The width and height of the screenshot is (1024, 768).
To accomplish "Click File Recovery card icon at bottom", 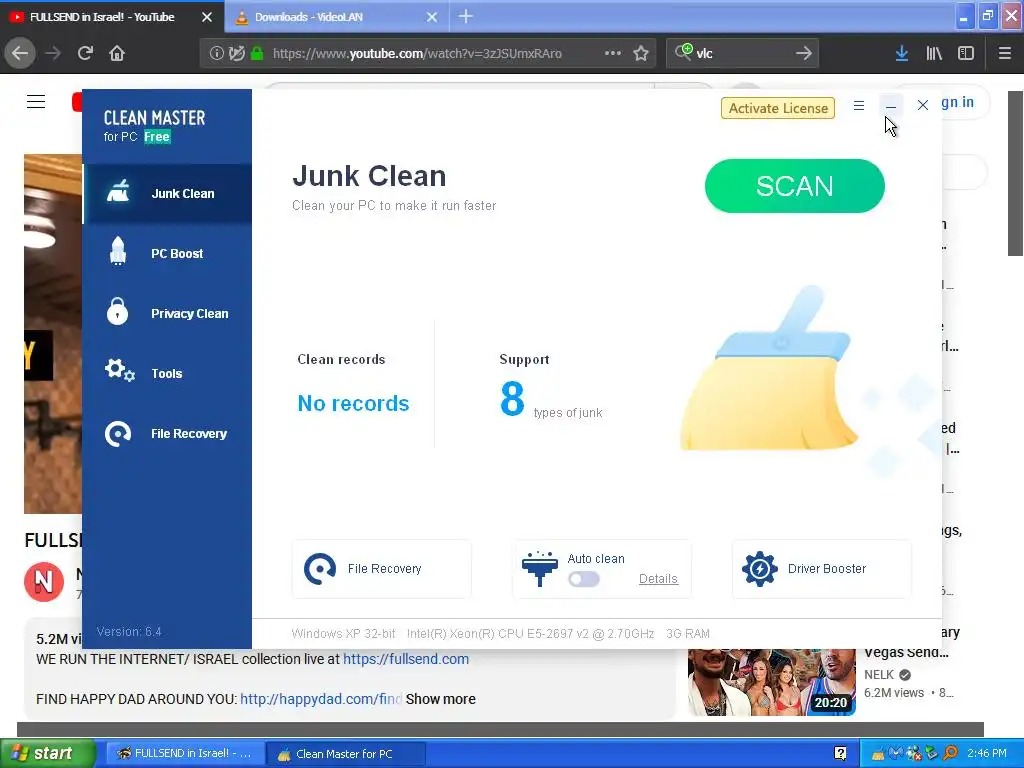I will click(x=320, y=569).
